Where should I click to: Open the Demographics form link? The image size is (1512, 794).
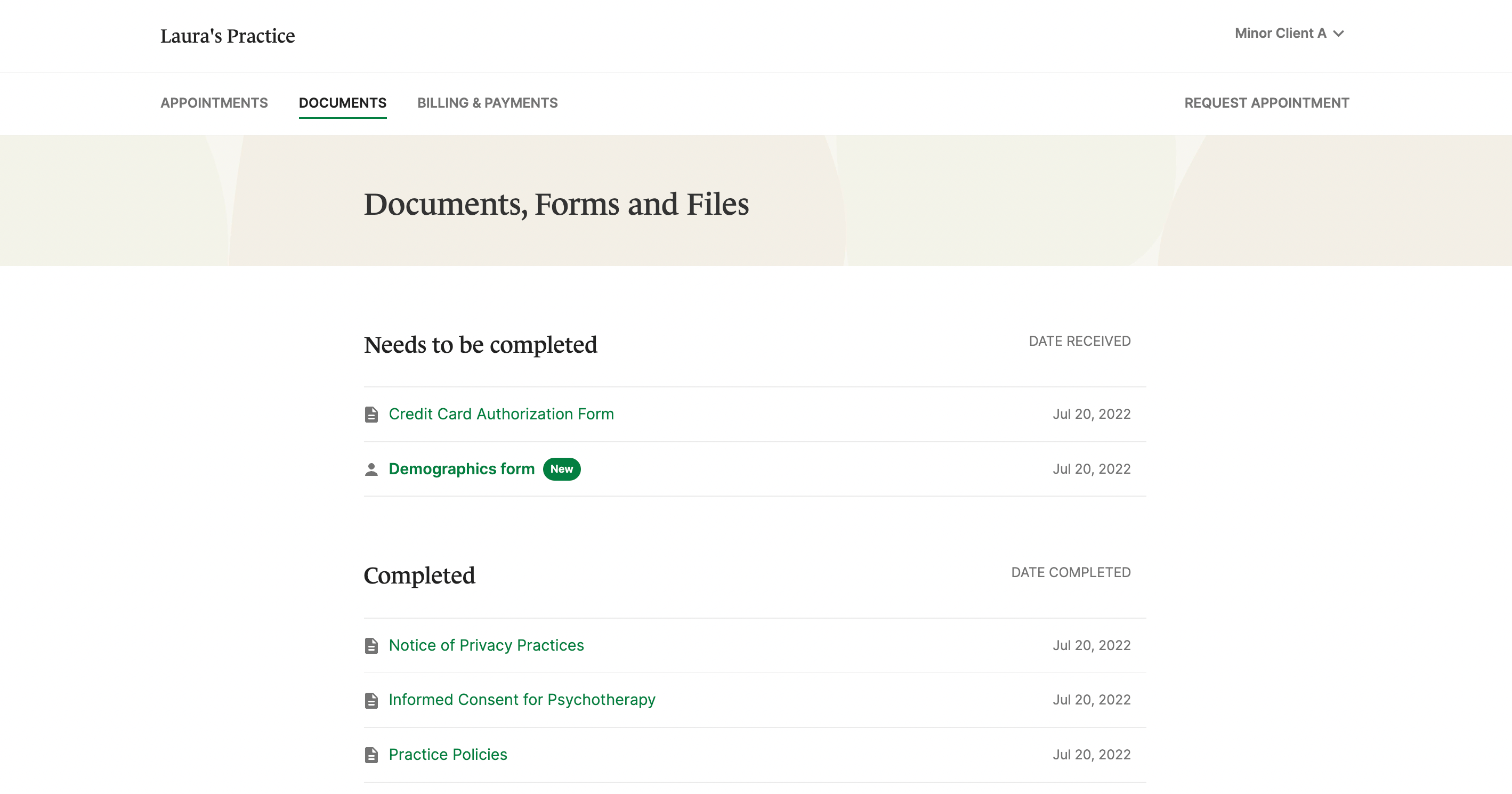462,469
